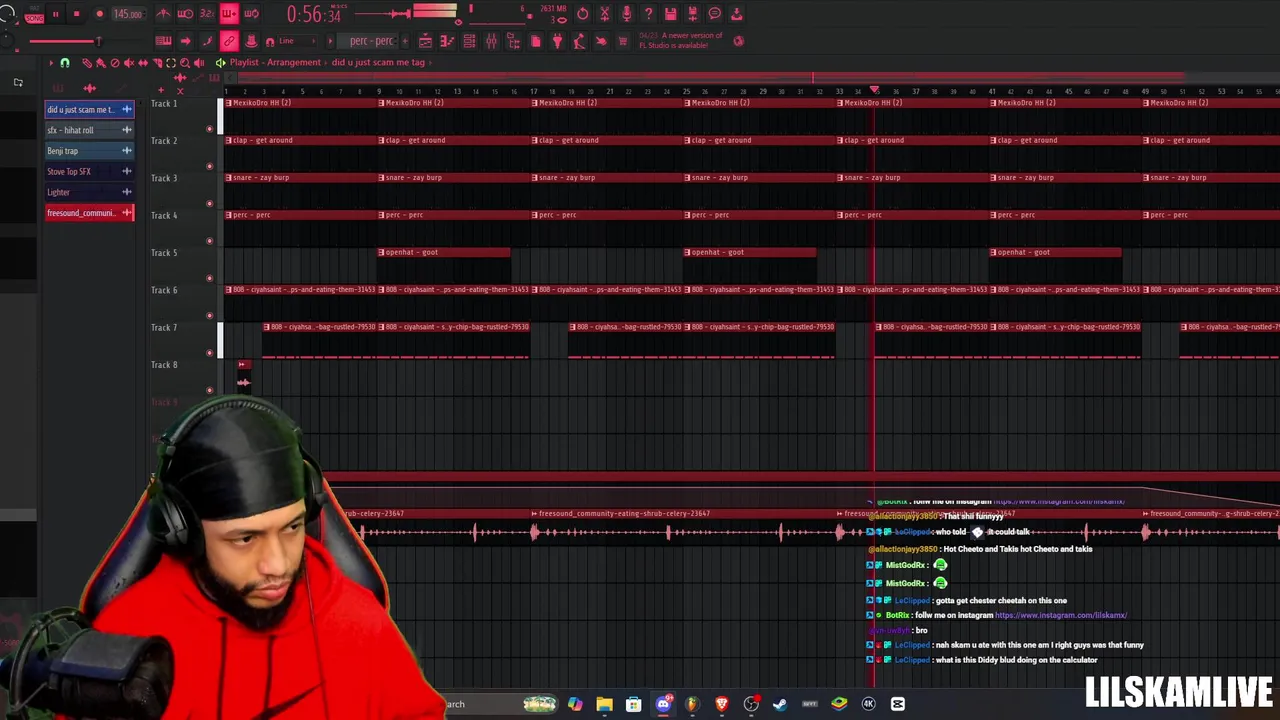Toggle wait for input to start

point(185,14)
